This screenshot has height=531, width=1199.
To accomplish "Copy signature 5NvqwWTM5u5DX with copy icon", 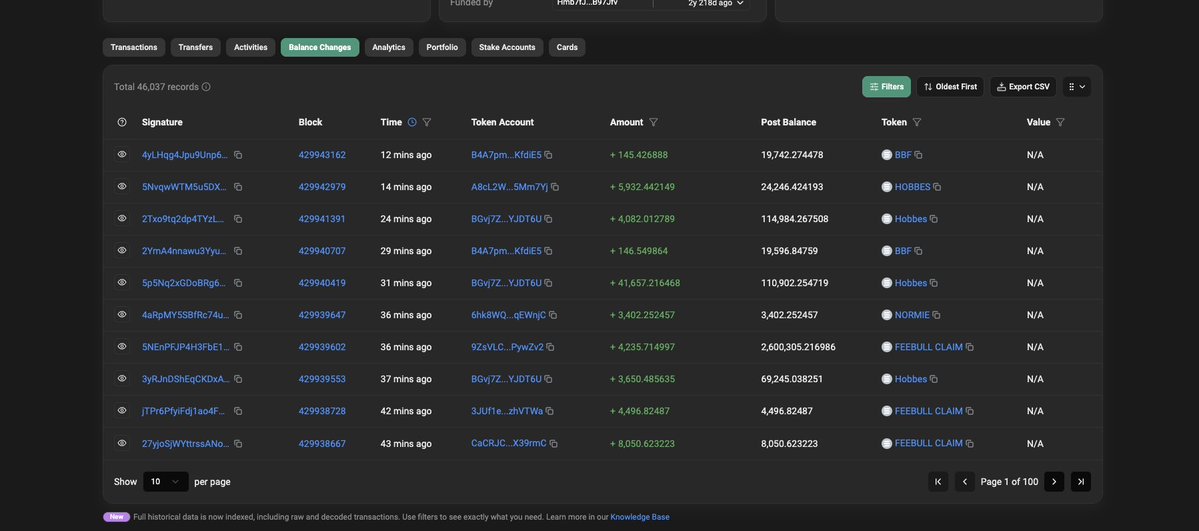I will coord(238,187).
